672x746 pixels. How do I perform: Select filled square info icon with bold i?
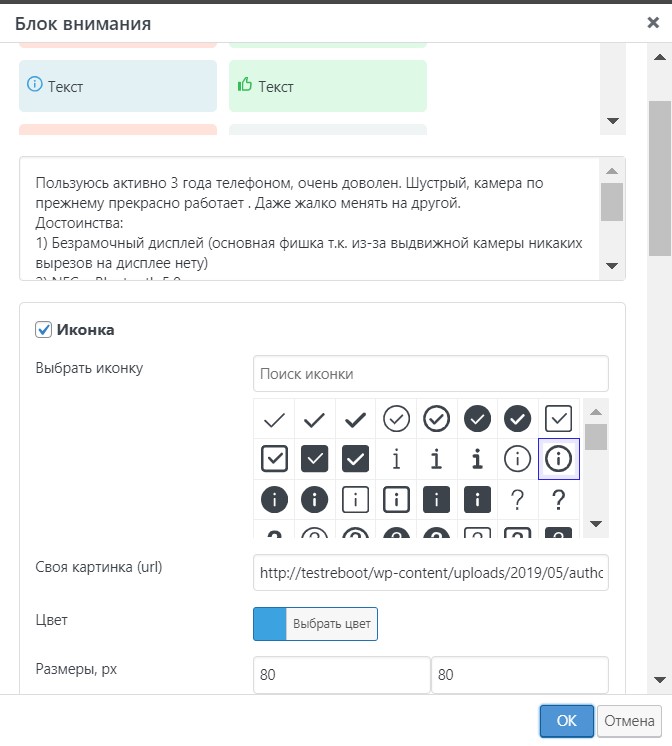pyautogui.click(x=477, y=500)
